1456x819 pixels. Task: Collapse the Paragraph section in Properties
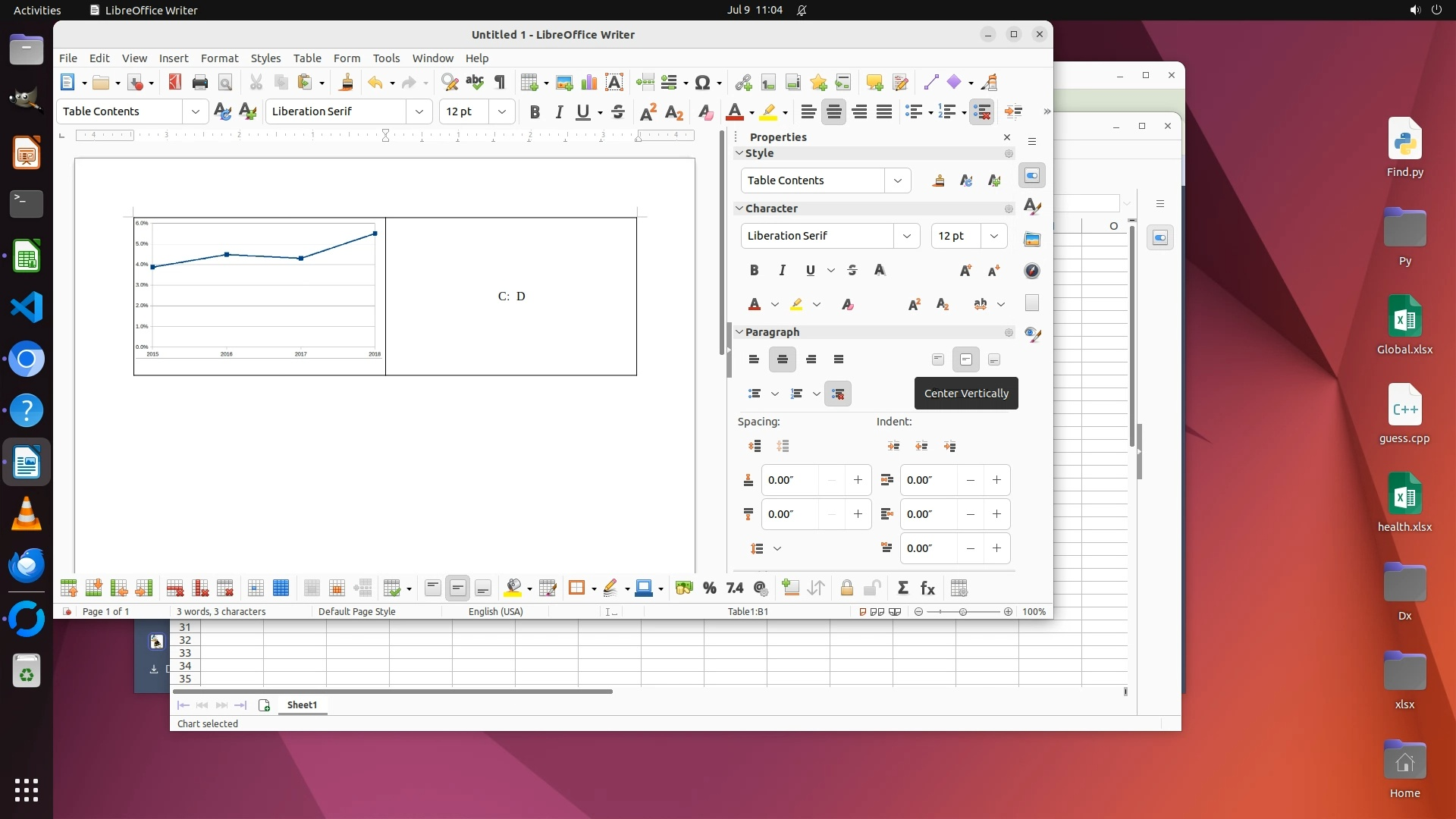[x=739, y=332]
